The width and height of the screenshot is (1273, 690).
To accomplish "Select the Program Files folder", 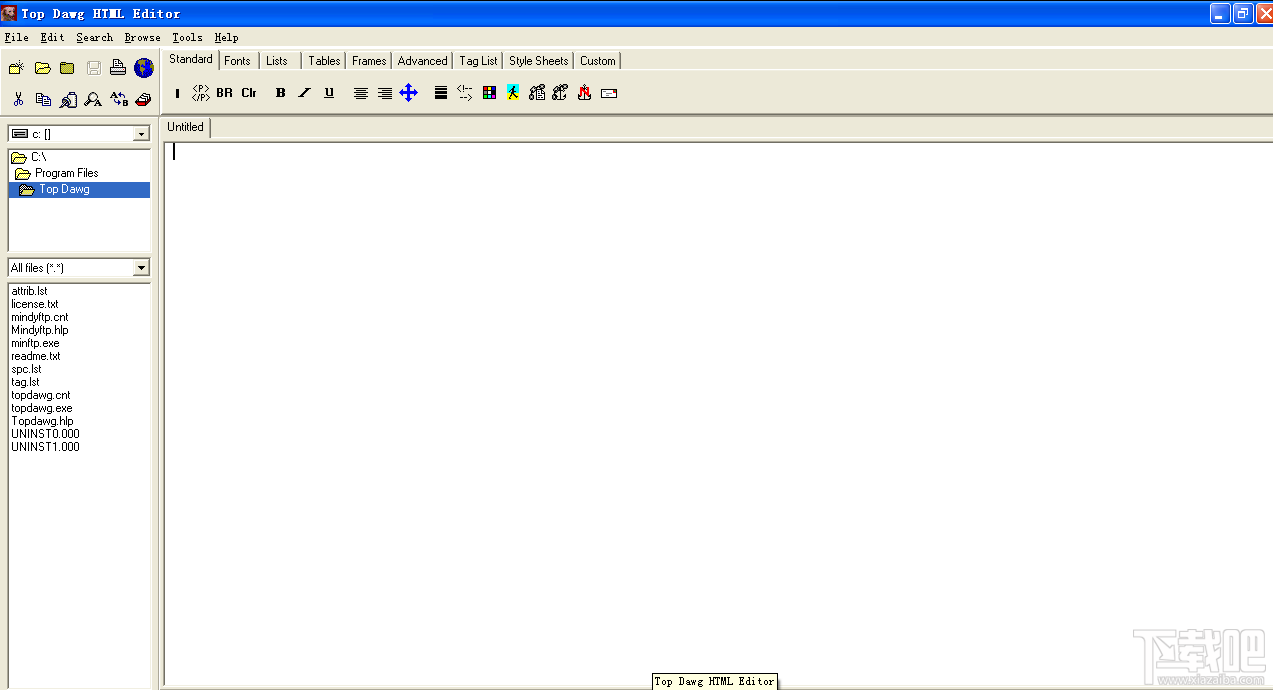I will coord(66,173).
